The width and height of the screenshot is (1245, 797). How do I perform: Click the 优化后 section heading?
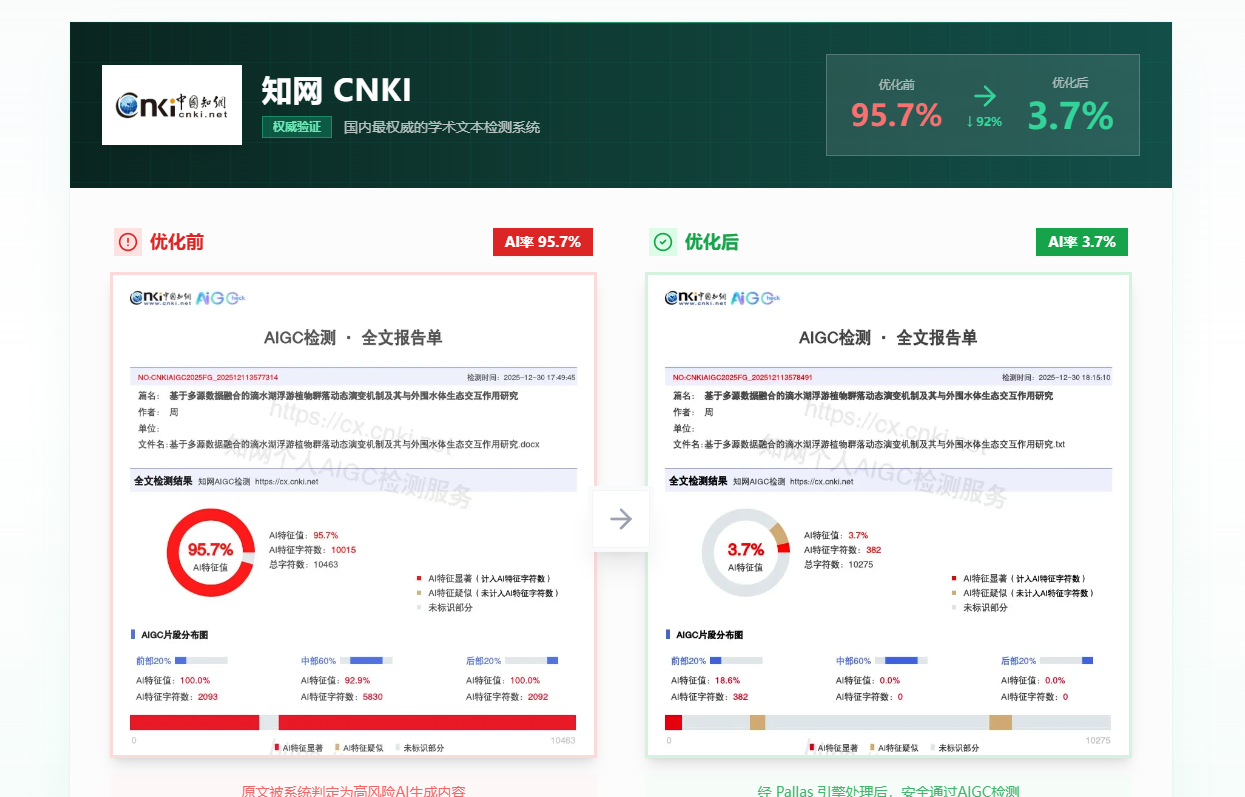click(712, 242)
